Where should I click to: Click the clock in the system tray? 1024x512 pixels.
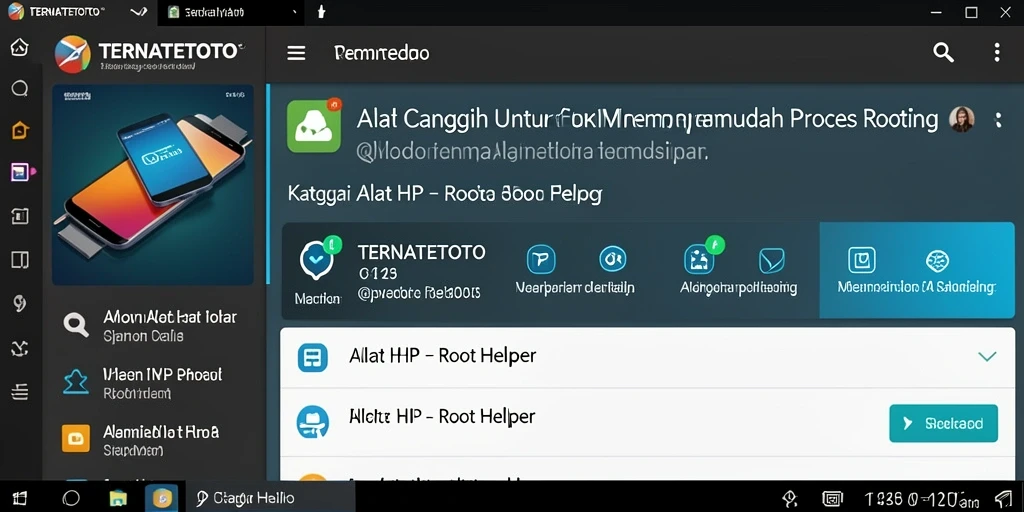[x=922, y=499]
